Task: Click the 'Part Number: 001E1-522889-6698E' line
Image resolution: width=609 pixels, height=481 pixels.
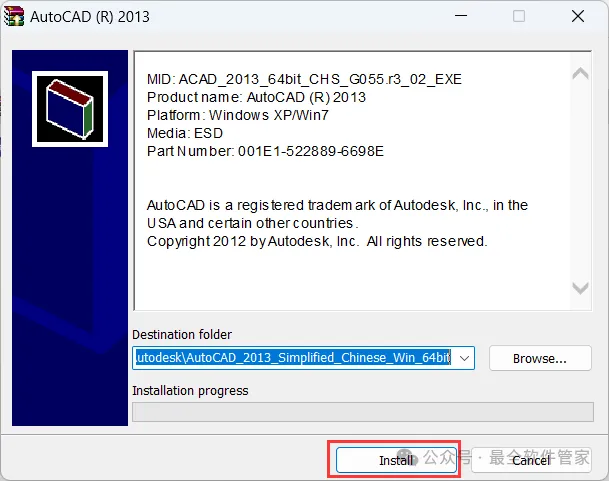Action: (265, 151)
